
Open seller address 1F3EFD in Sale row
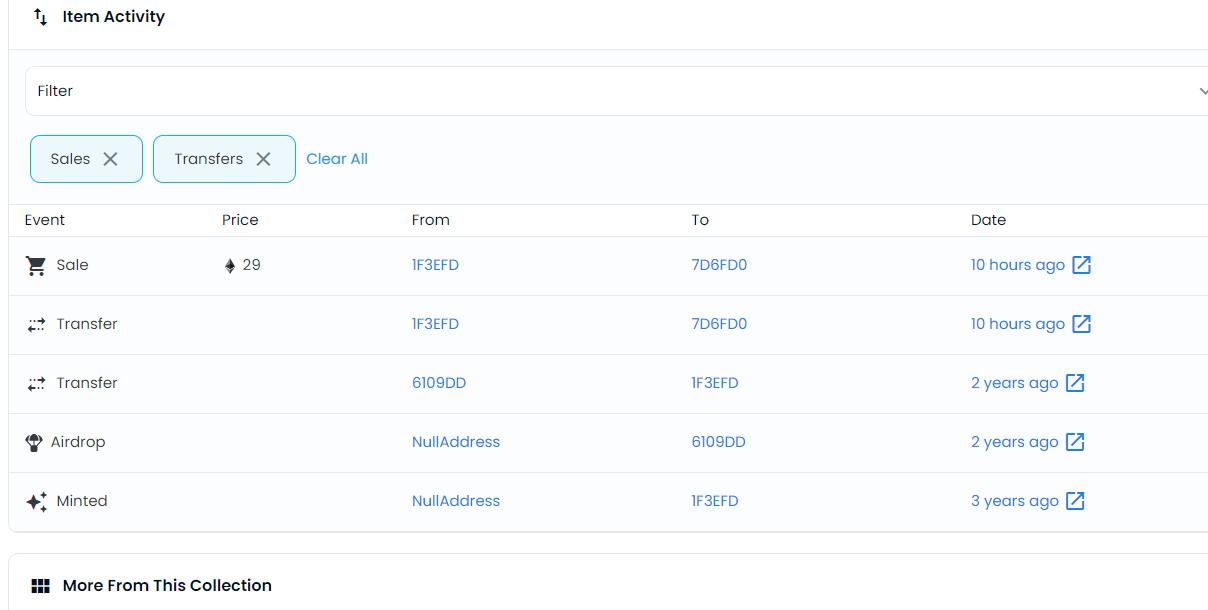pyautogui.click(x=435, y=265)
